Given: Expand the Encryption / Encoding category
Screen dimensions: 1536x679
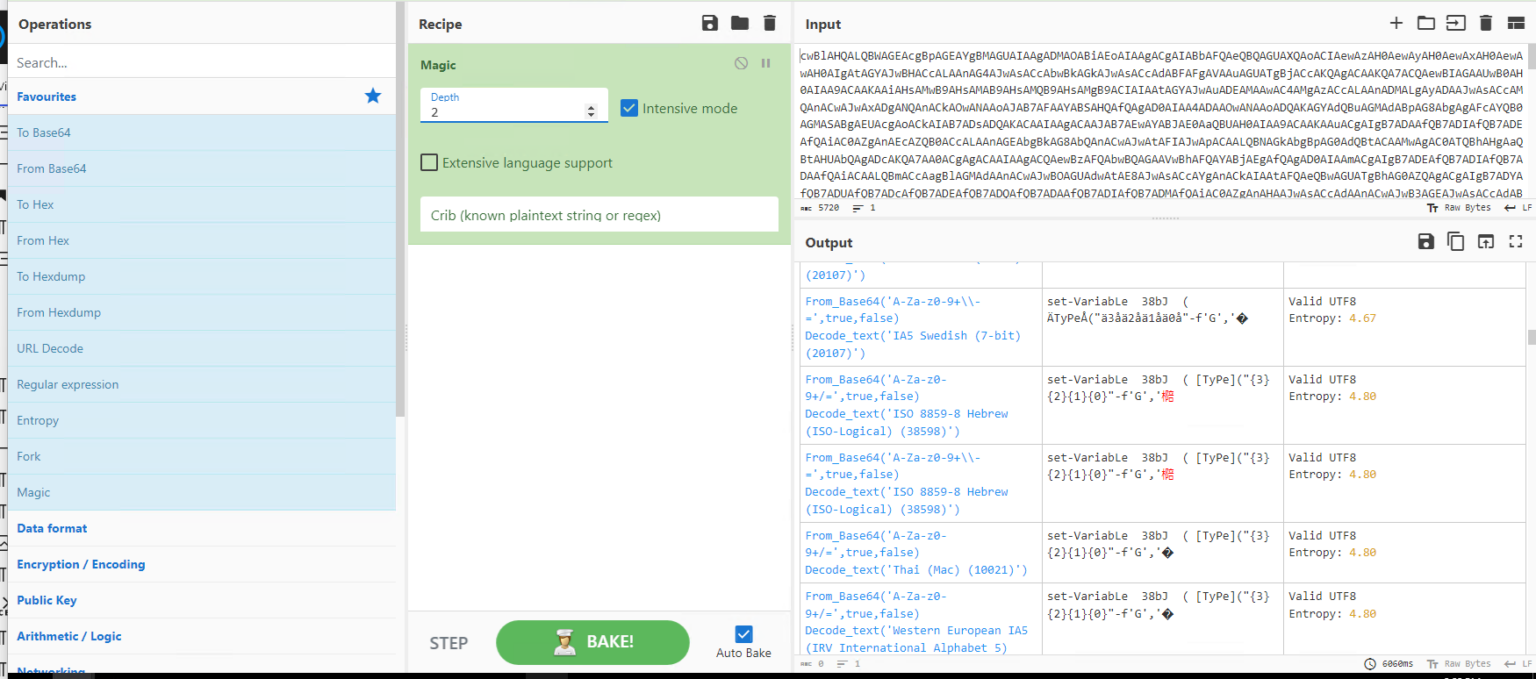Looking at the screenshot, I should 81,564.
